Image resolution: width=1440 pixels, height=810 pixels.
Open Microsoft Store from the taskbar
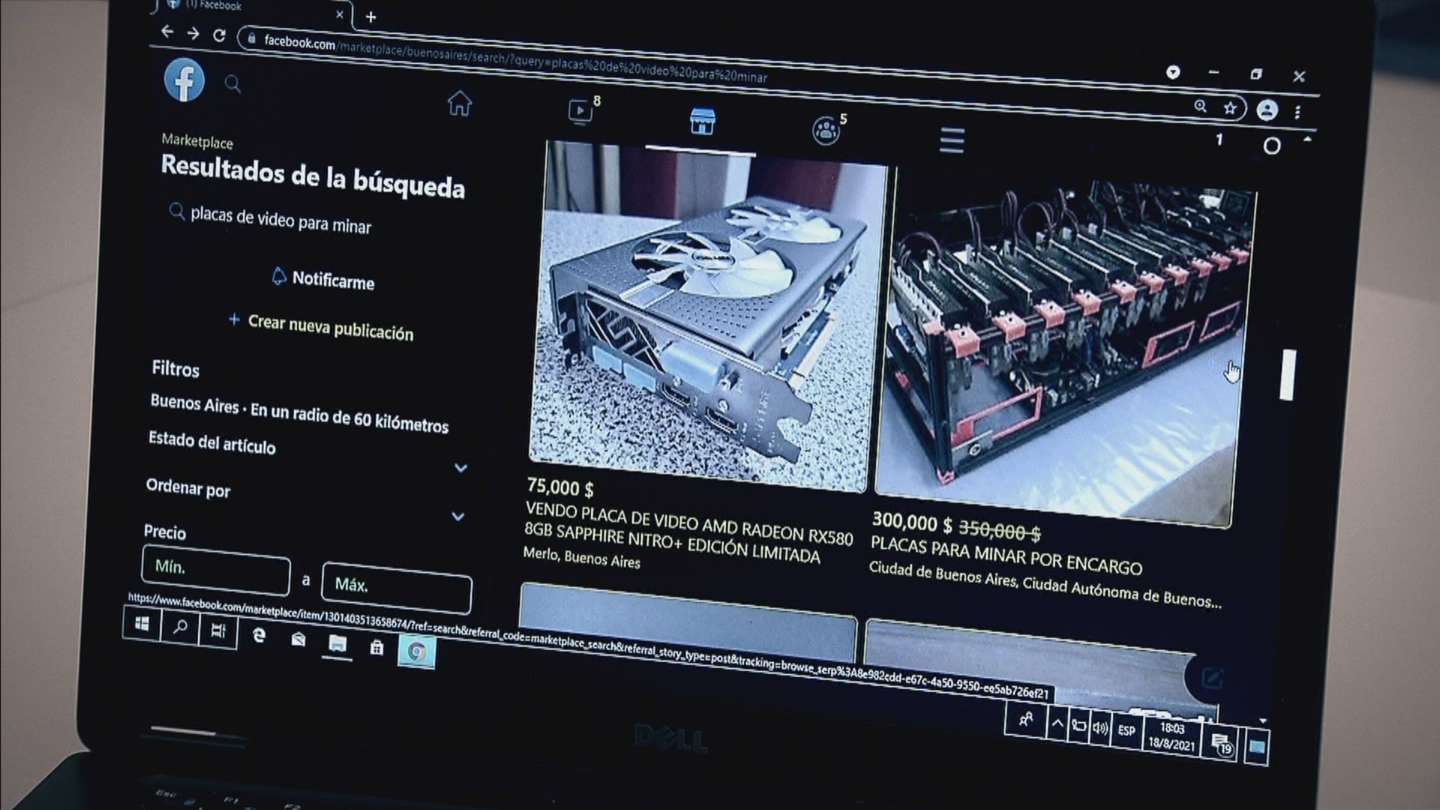pos(377,648)
